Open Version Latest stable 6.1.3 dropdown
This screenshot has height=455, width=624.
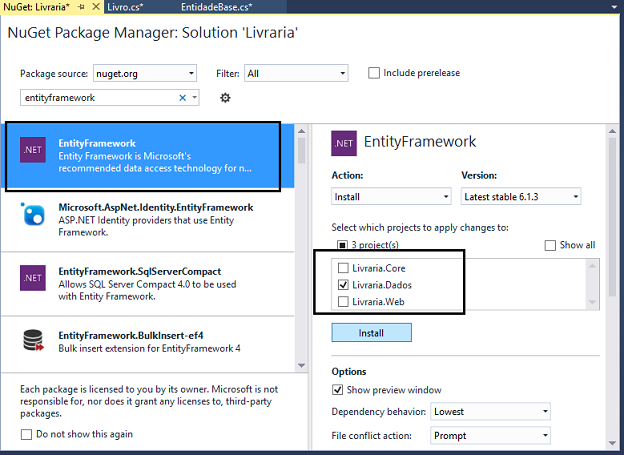click(521, 196)
